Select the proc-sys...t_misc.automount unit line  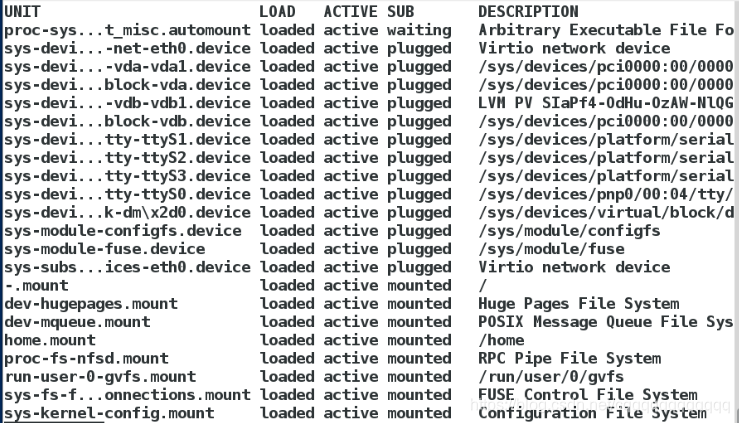click(369, 30)
